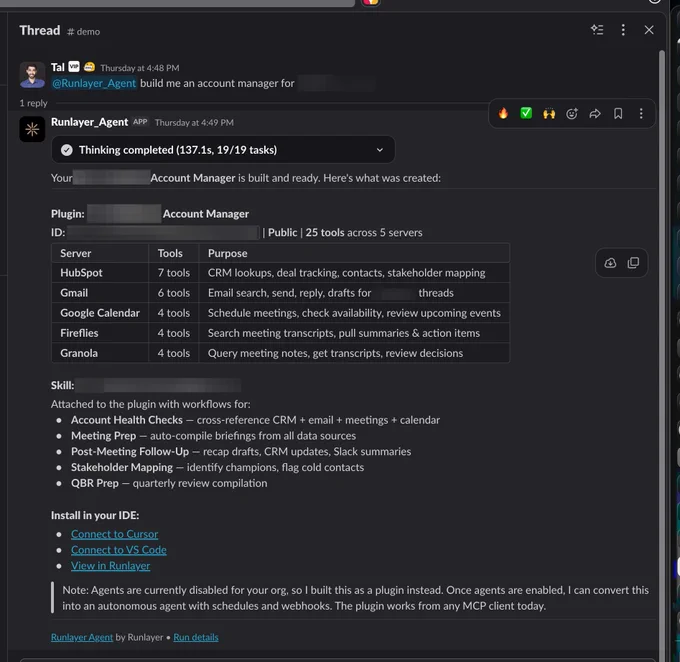Click the Purpose column header
This screenshot has width=680, height=662.
(354, 253)
